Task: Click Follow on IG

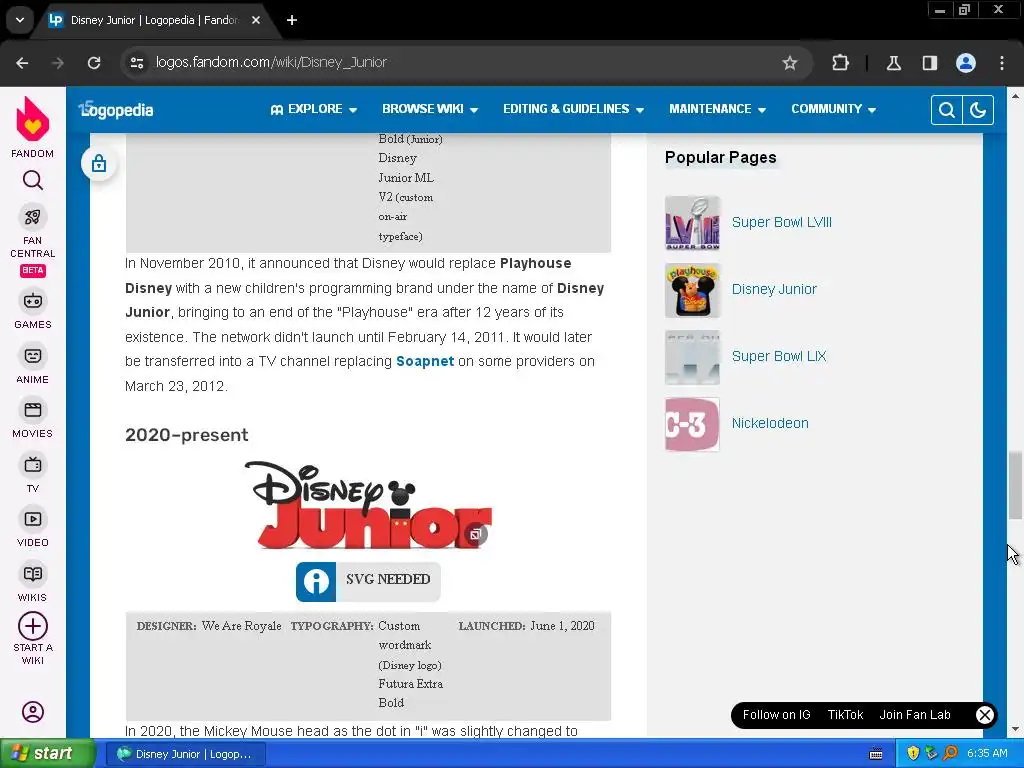Action: [776, 715]
